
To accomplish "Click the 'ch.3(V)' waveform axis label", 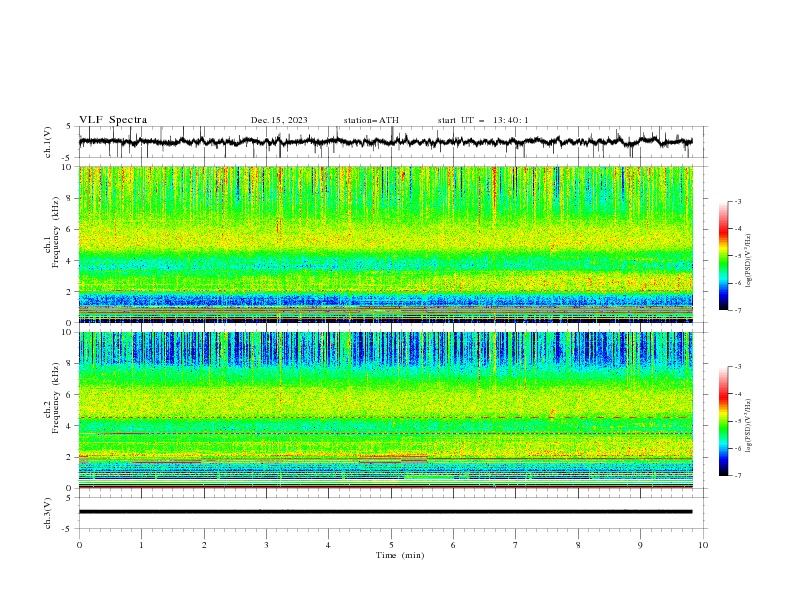I will (x=48, y=513).
